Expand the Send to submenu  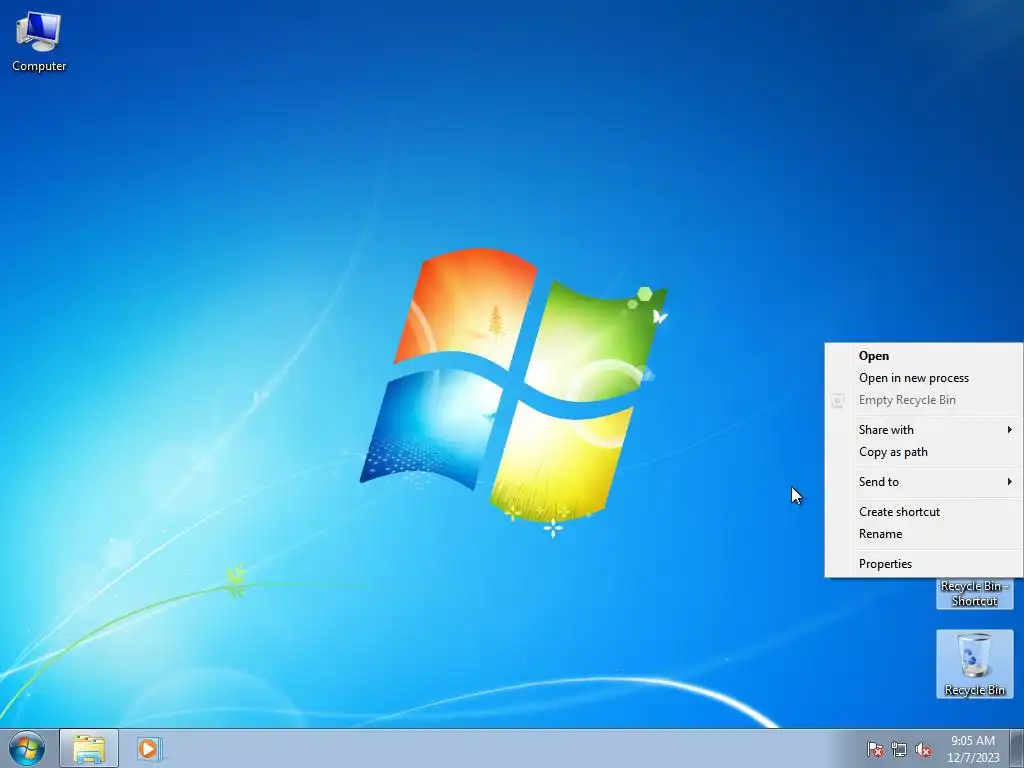(x=923, y=482)
